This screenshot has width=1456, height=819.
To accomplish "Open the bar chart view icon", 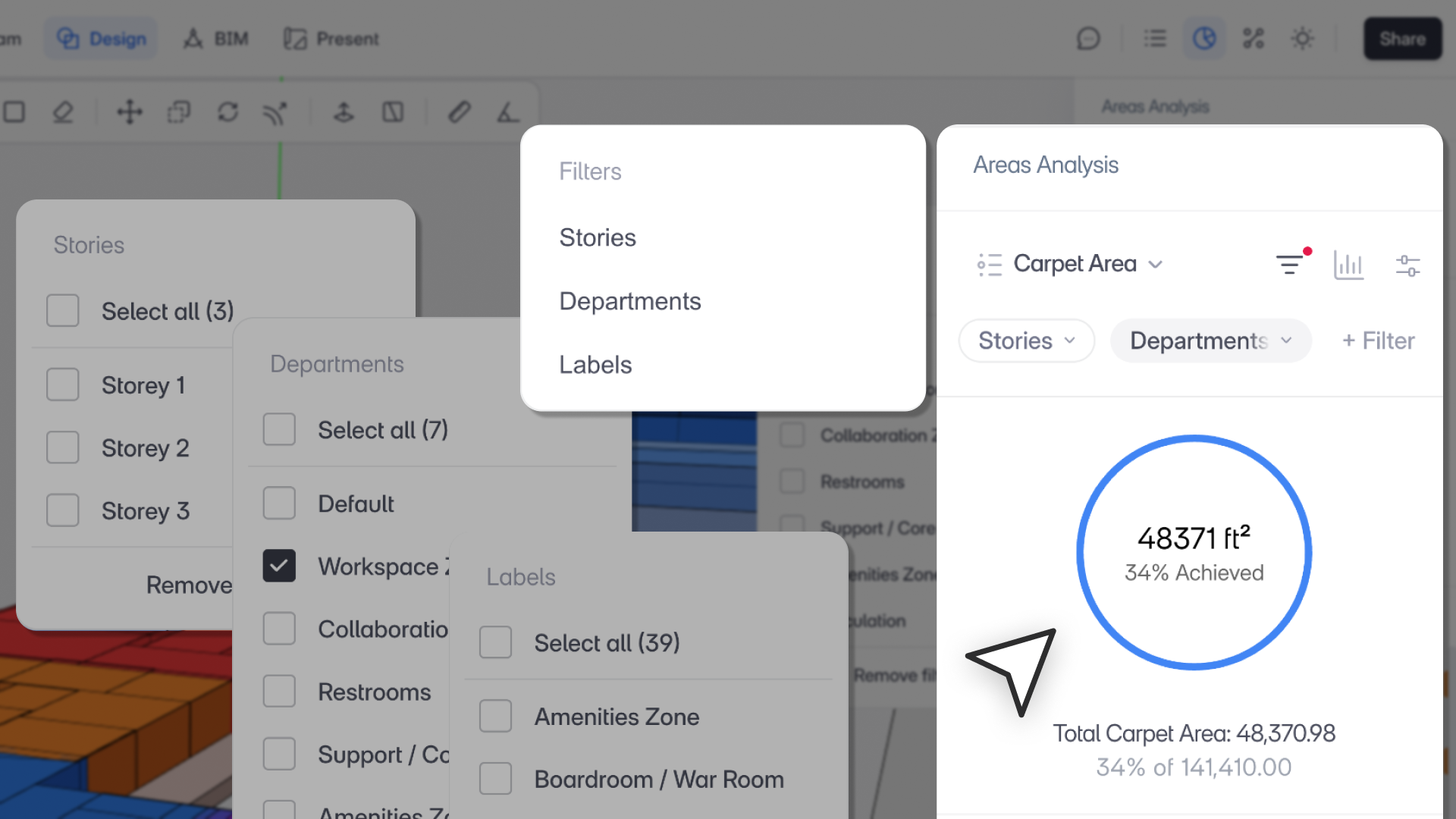I will point(1348,265).
